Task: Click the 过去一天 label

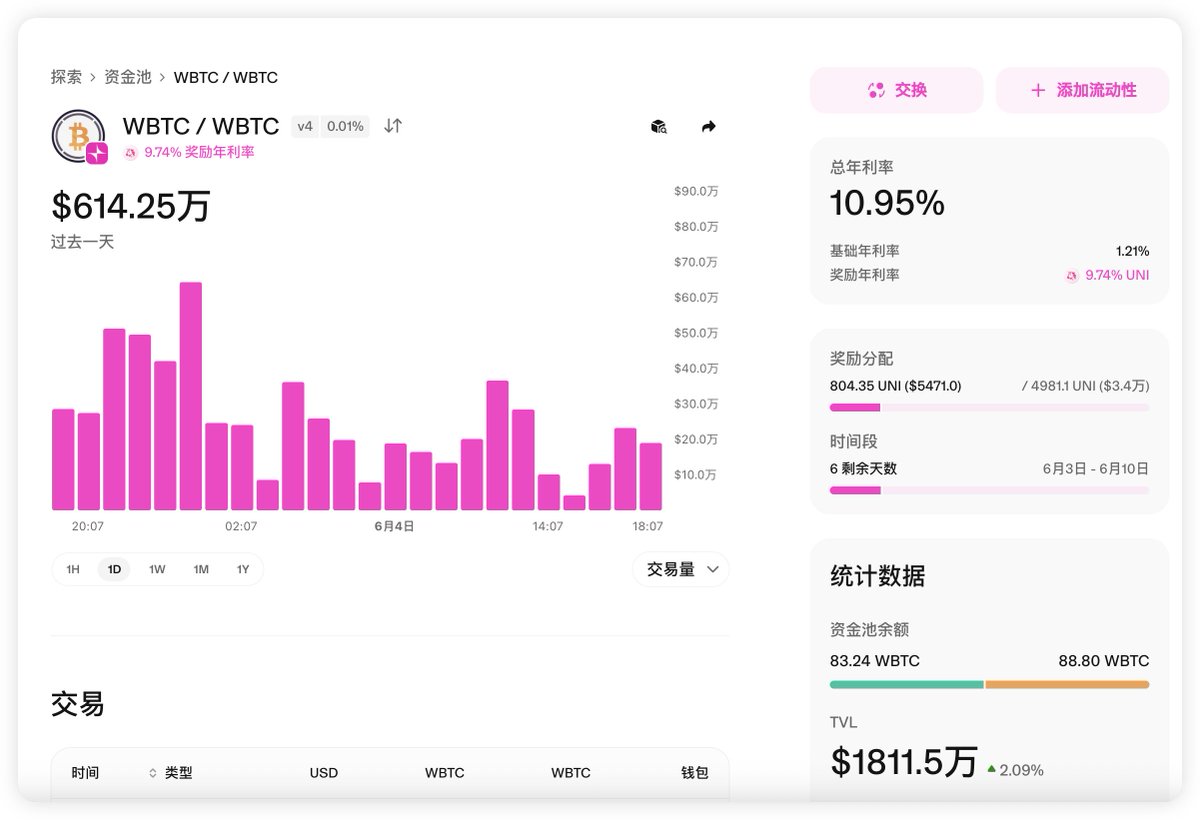Action: [x=83, y=242]
